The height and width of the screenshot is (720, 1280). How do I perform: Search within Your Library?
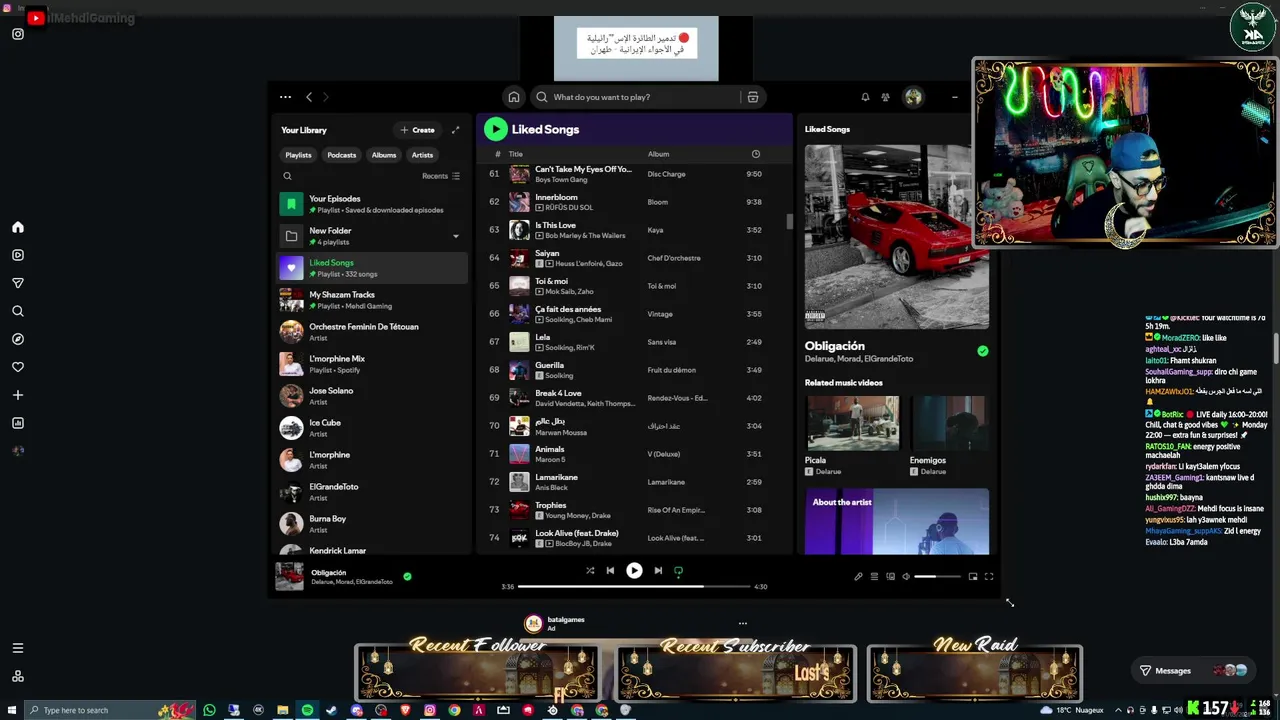coord(287,176)
